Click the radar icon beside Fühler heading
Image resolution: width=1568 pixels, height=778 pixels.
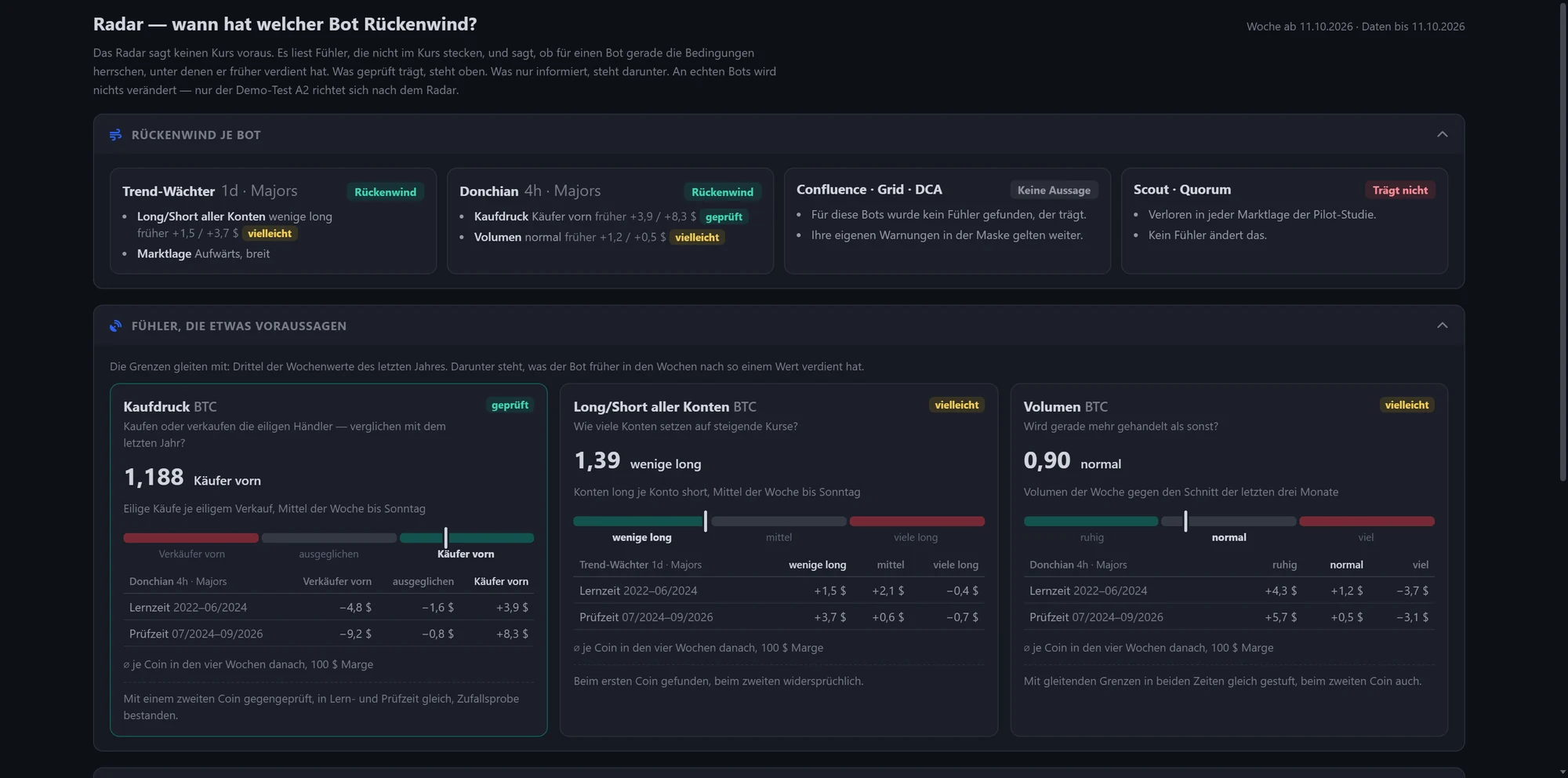pos(116,325)
